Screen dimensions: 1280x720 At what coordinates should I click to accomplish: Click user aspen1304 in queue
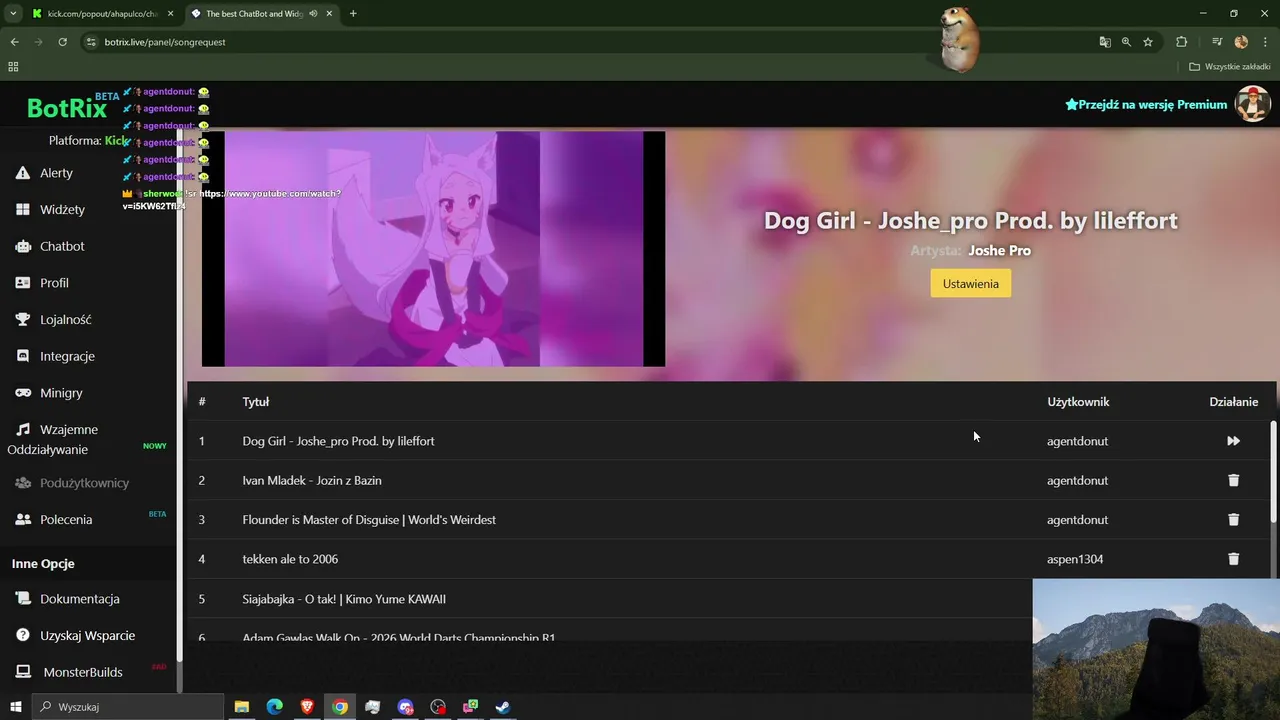click(1075, 559)
